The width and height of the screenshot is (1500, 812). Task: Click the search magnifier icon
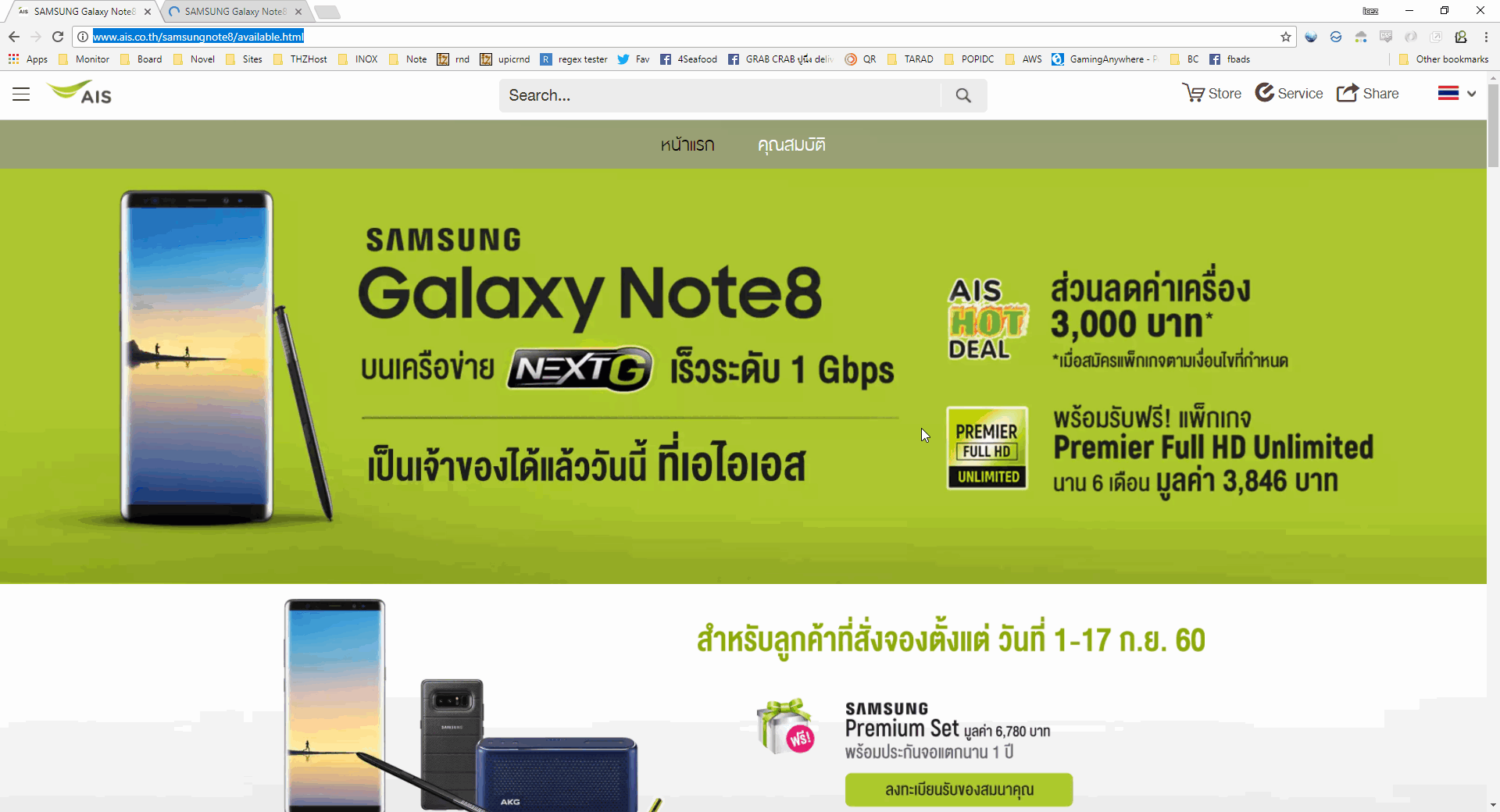[963, 95]
